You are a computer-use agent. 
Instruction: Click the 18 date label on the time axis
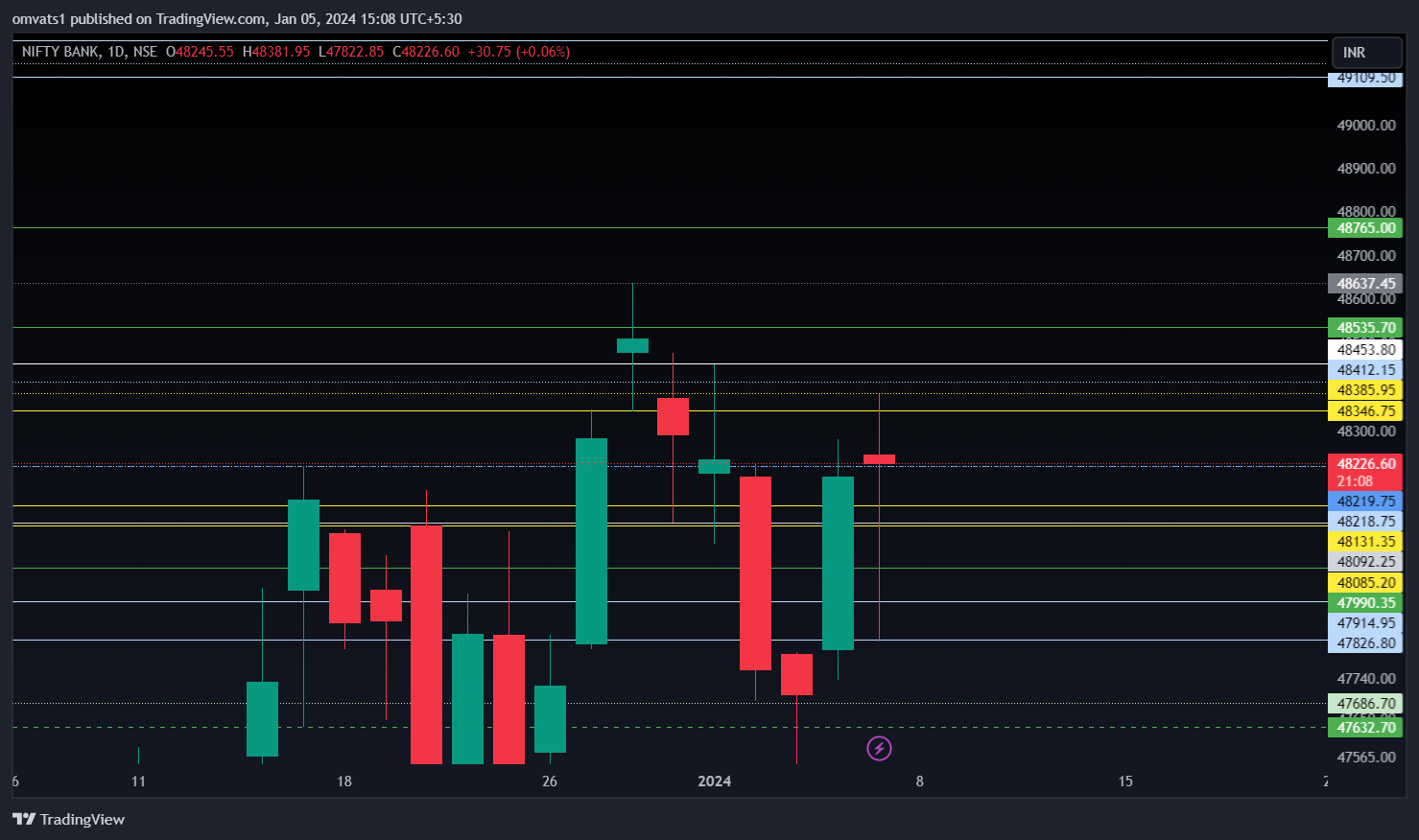click(x=344, y=782)
